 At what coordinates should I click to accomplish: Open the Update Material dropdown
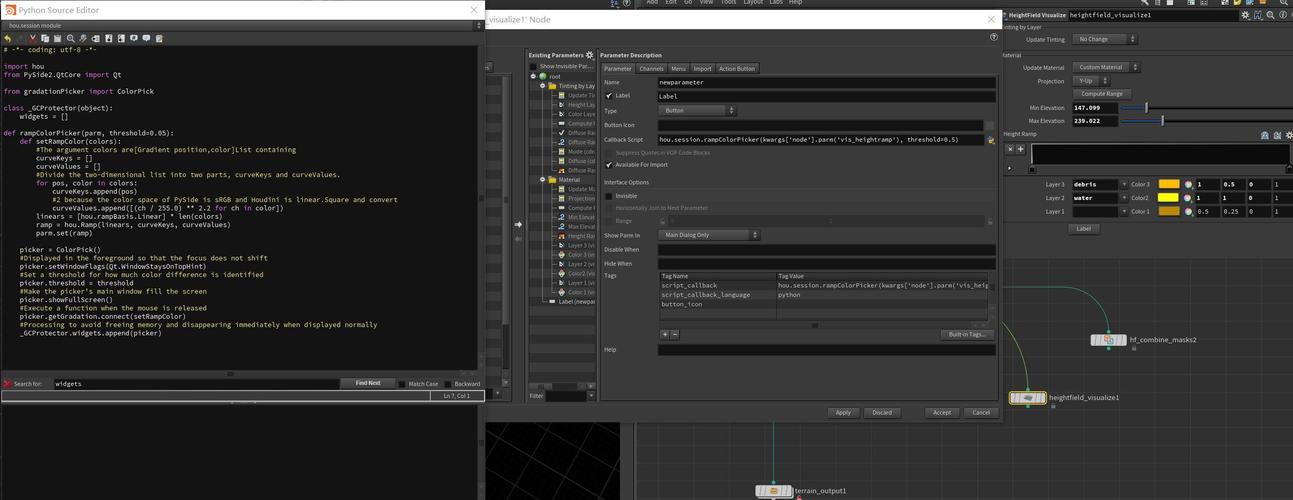point(1106,67)
